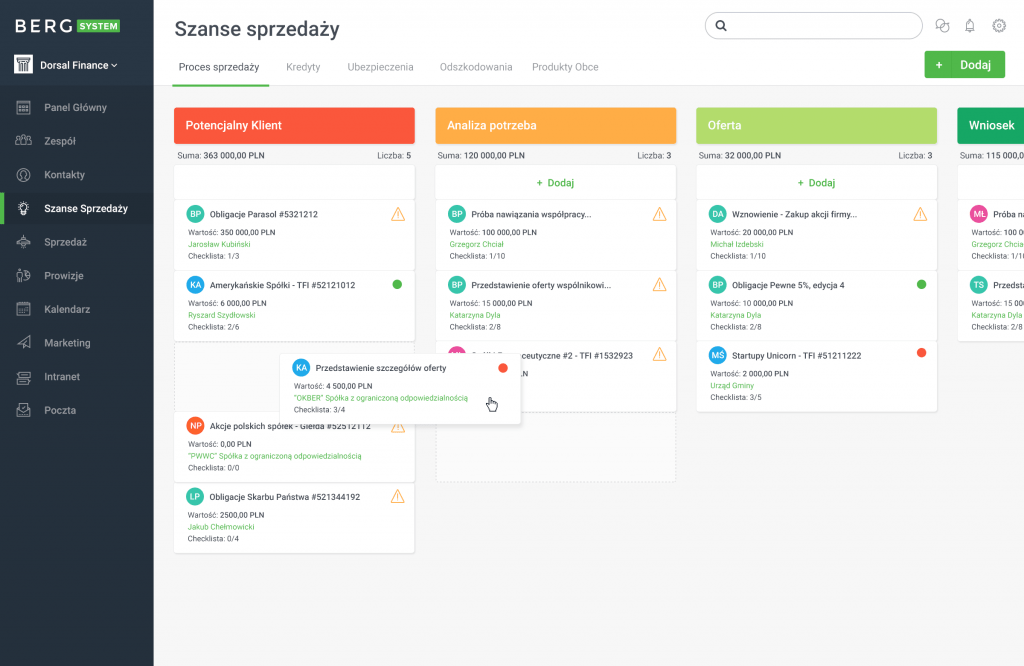Click the green Dodaj button
Viewport: 1024px width, 666px height.
965,65
